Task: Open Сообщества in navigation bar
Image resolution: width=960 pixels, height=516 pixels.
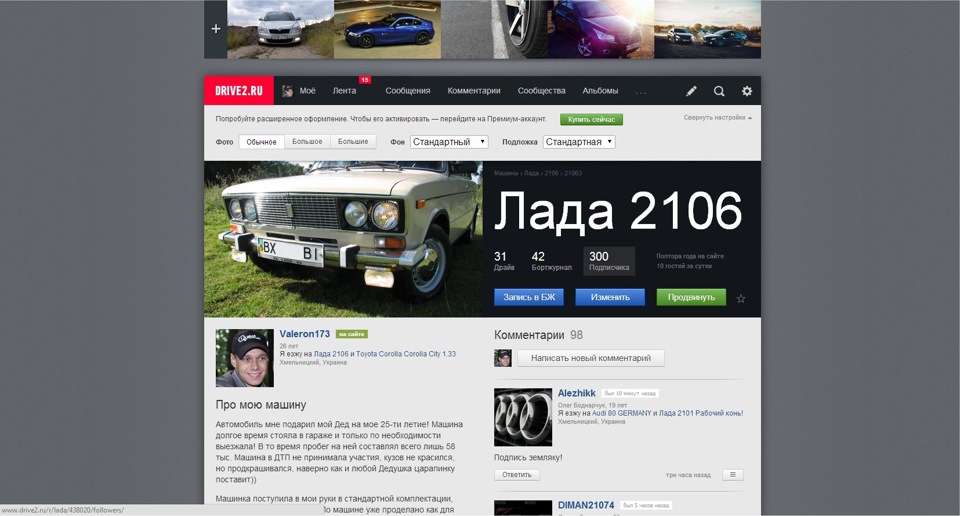Action: (541, 91)
